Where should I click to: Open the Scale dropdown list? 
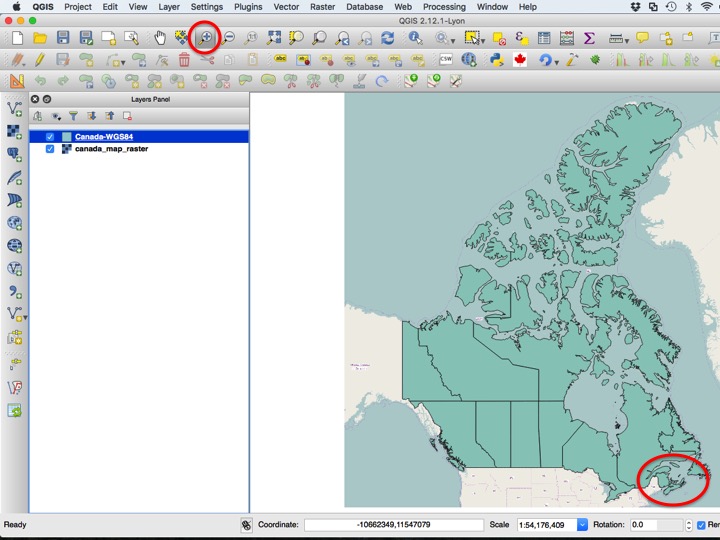tap(582, 524)
